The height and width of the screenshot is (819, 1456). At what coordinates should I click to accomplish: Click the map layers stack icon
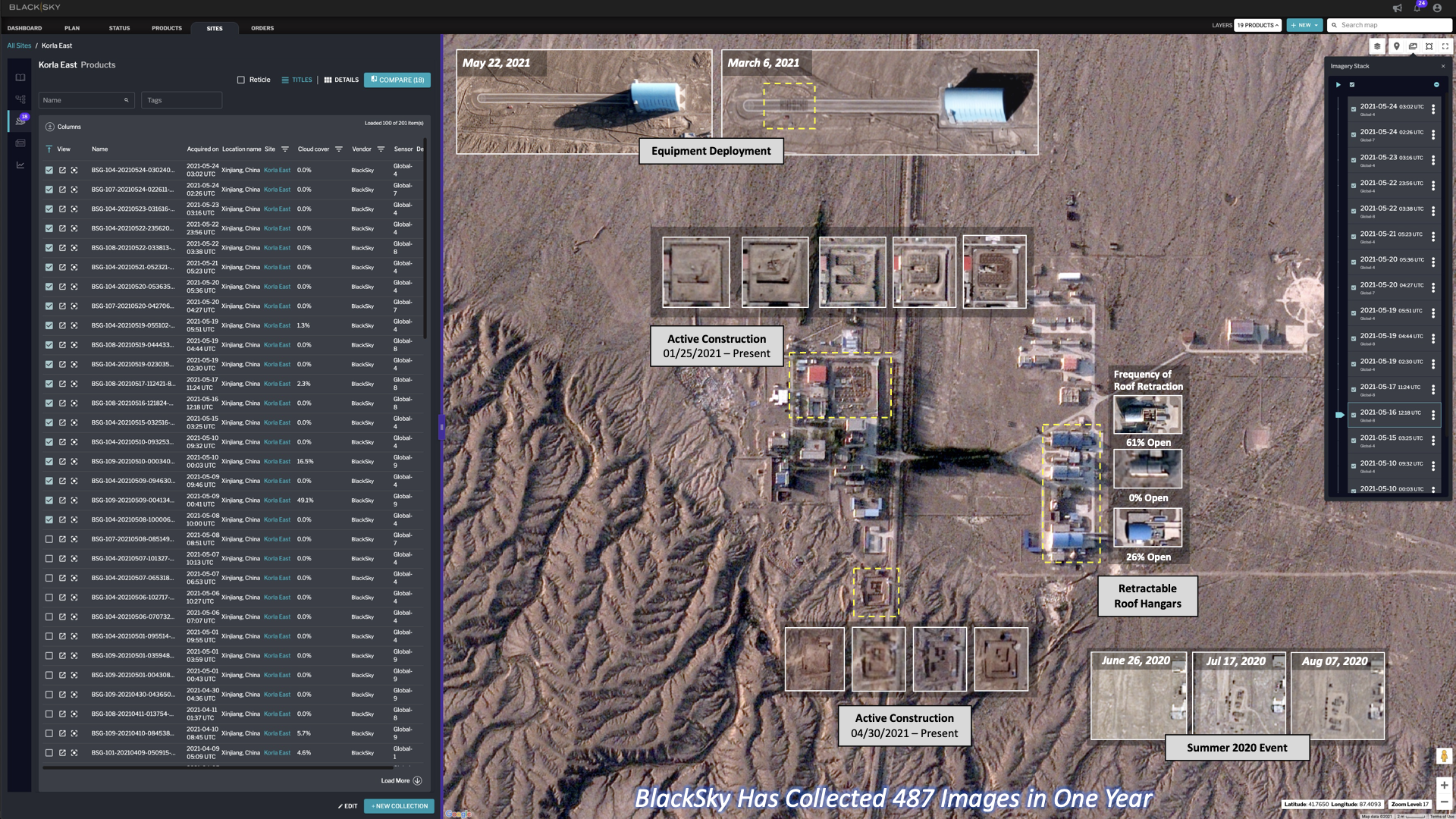1377,46
